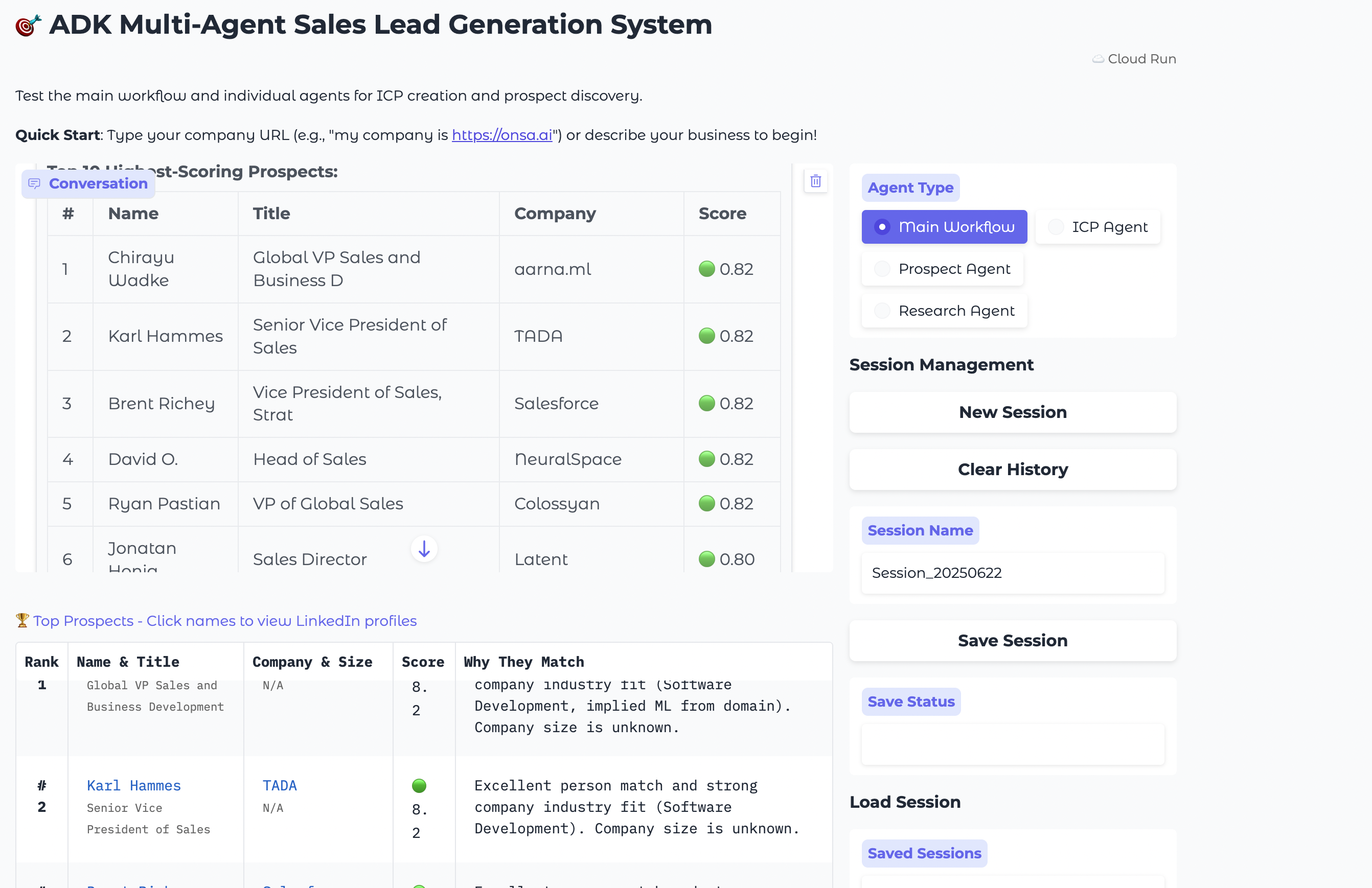Click the green dot next to Chirayu Wadke's score
The image size is (1372, 888).
tap(706, 269)
